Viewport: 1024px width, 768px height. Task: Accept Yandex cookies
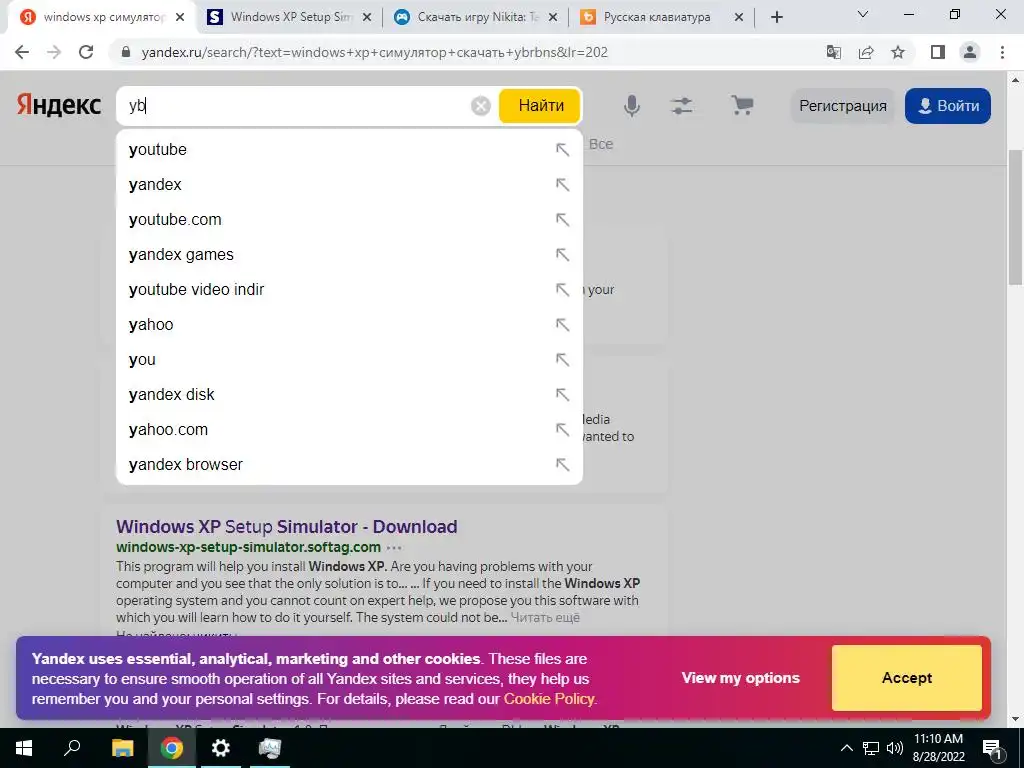(x=906, y=678)
